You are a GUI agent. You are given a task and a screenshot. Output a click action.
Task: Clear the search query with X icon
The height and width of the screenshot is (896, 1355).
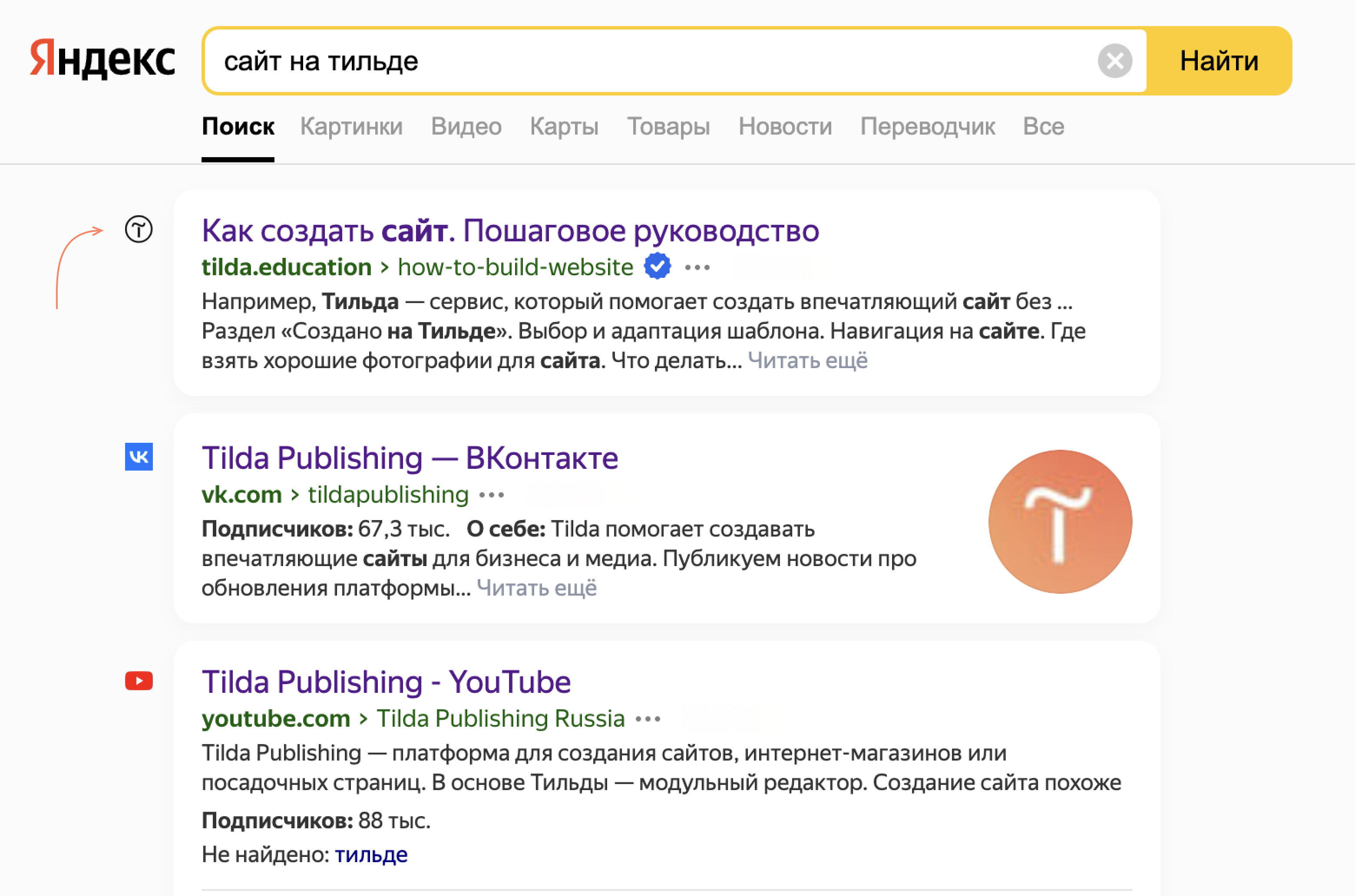1114,61
